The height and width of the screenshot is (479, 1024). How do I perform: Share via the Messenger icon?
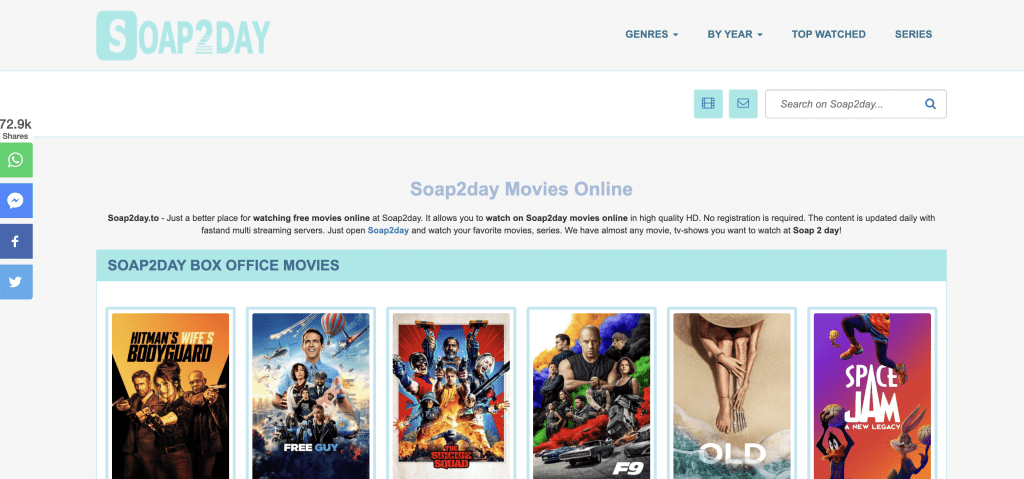(x=16, y=201)
